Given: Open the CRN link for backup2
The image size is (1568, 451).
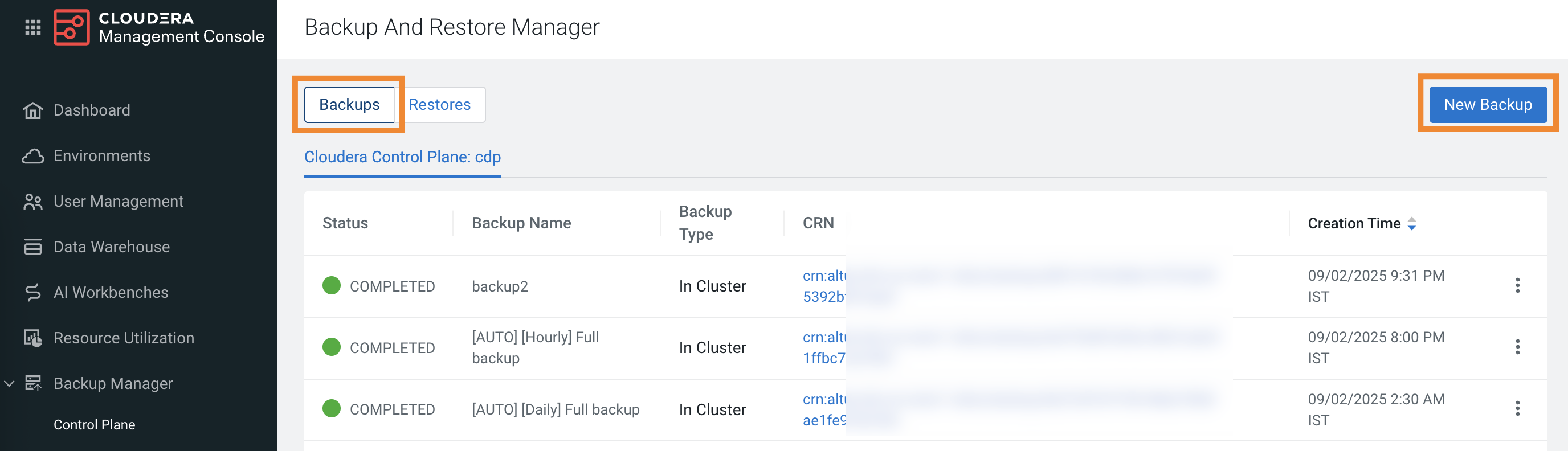Looking at the screenshot, I should (823, 276).
